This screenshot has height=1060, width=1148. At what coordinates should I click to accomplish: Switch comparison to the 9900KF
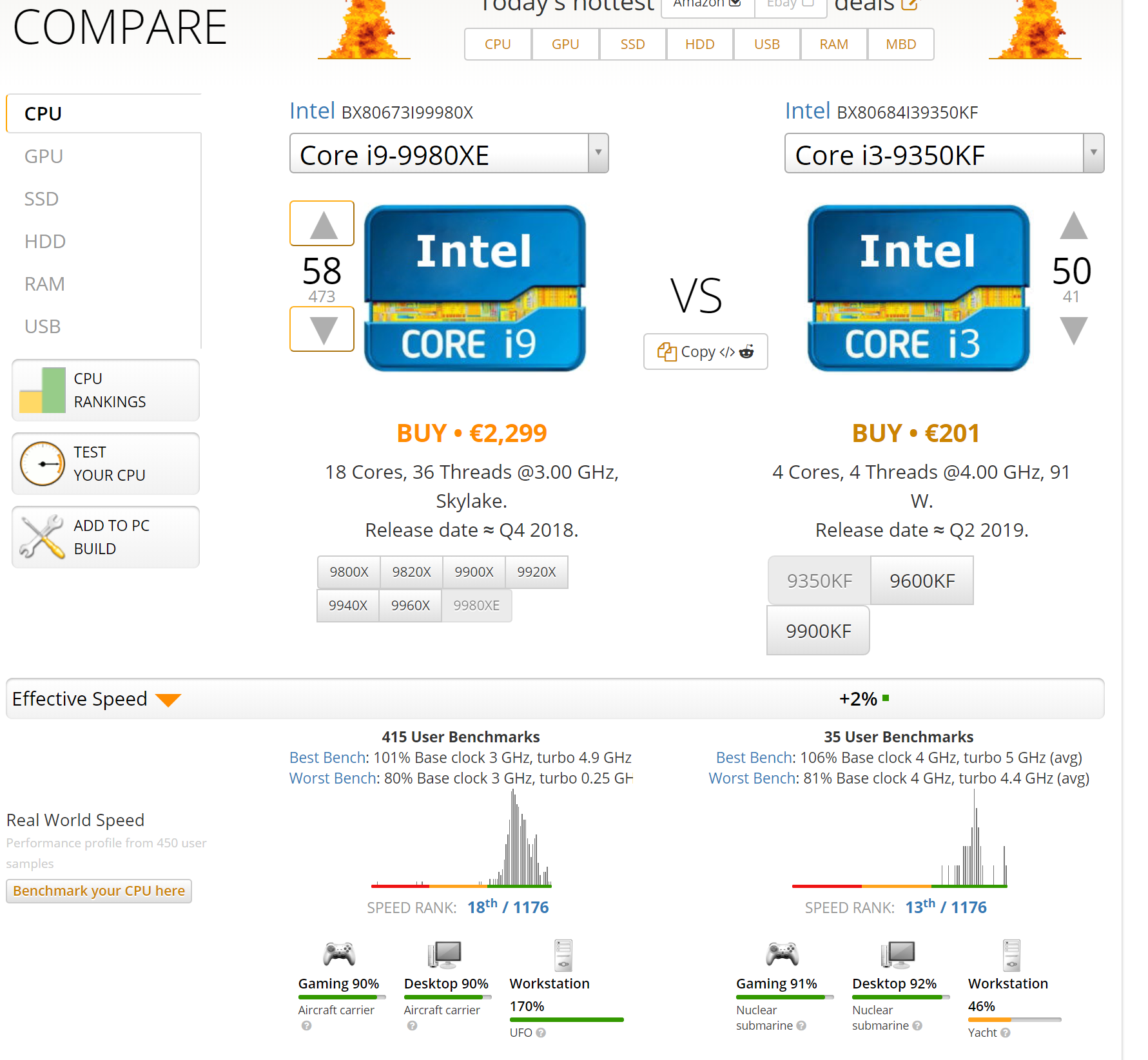pos(819,631)
